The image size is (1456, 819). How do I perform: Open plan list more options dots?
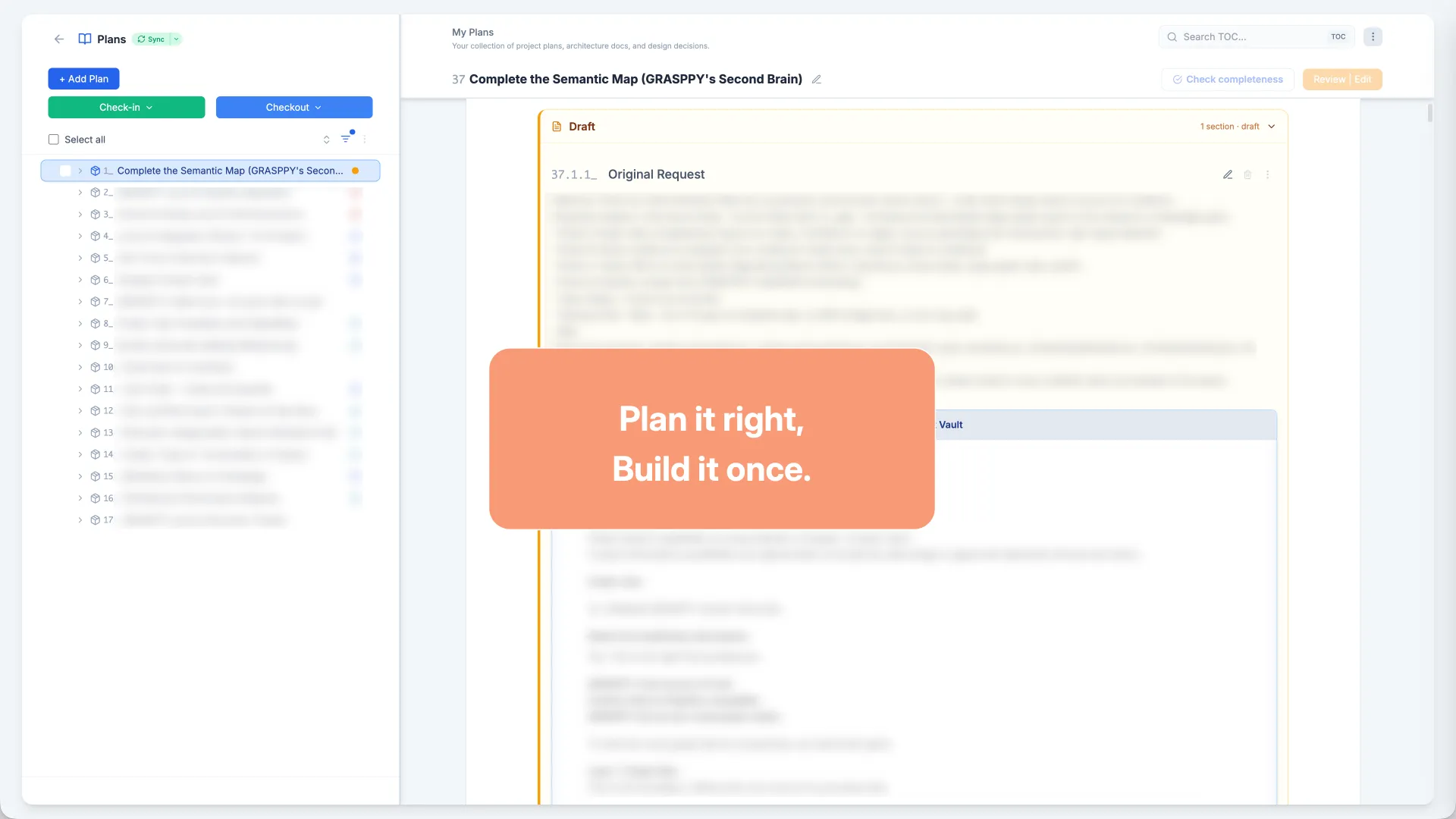(365, 140)
